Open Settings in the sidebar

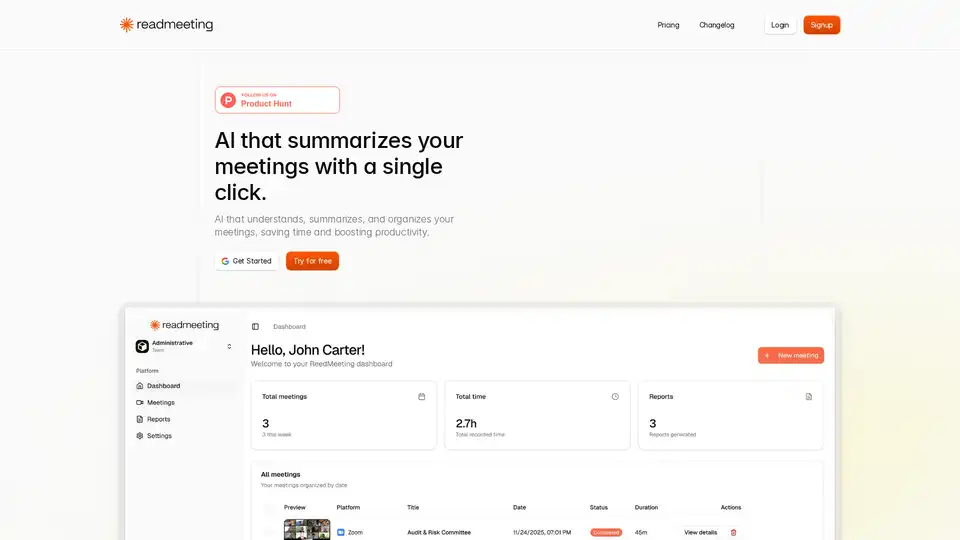[159, 436]
